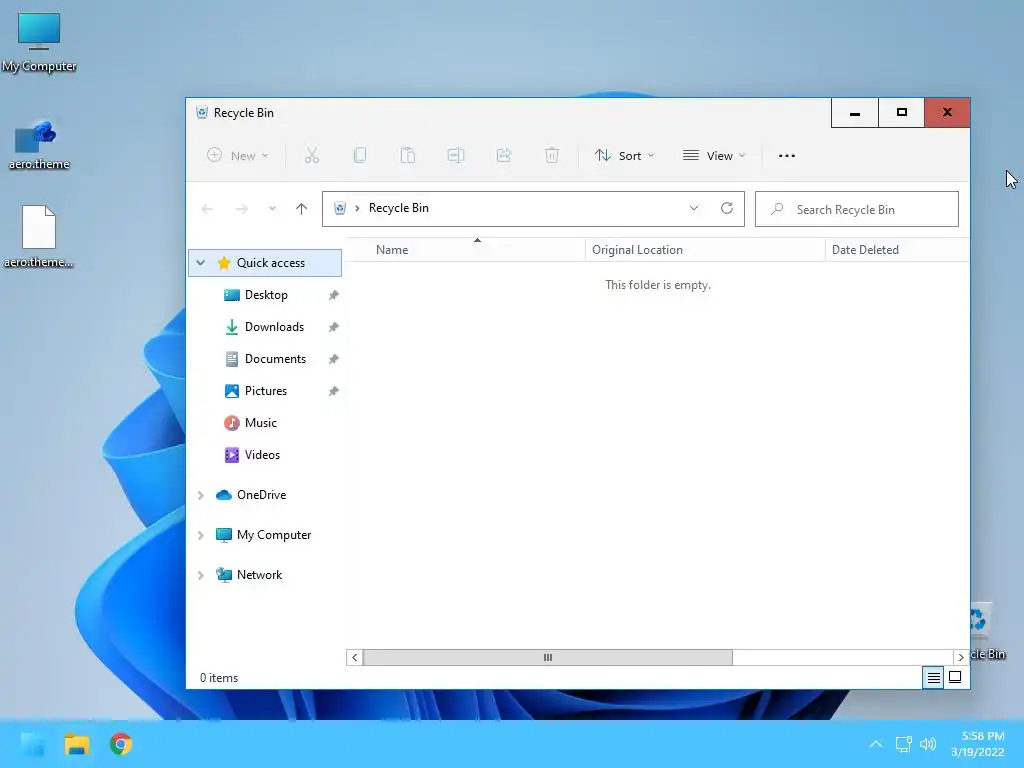Switch to large icons view in status bar

[x=955, y=677]
